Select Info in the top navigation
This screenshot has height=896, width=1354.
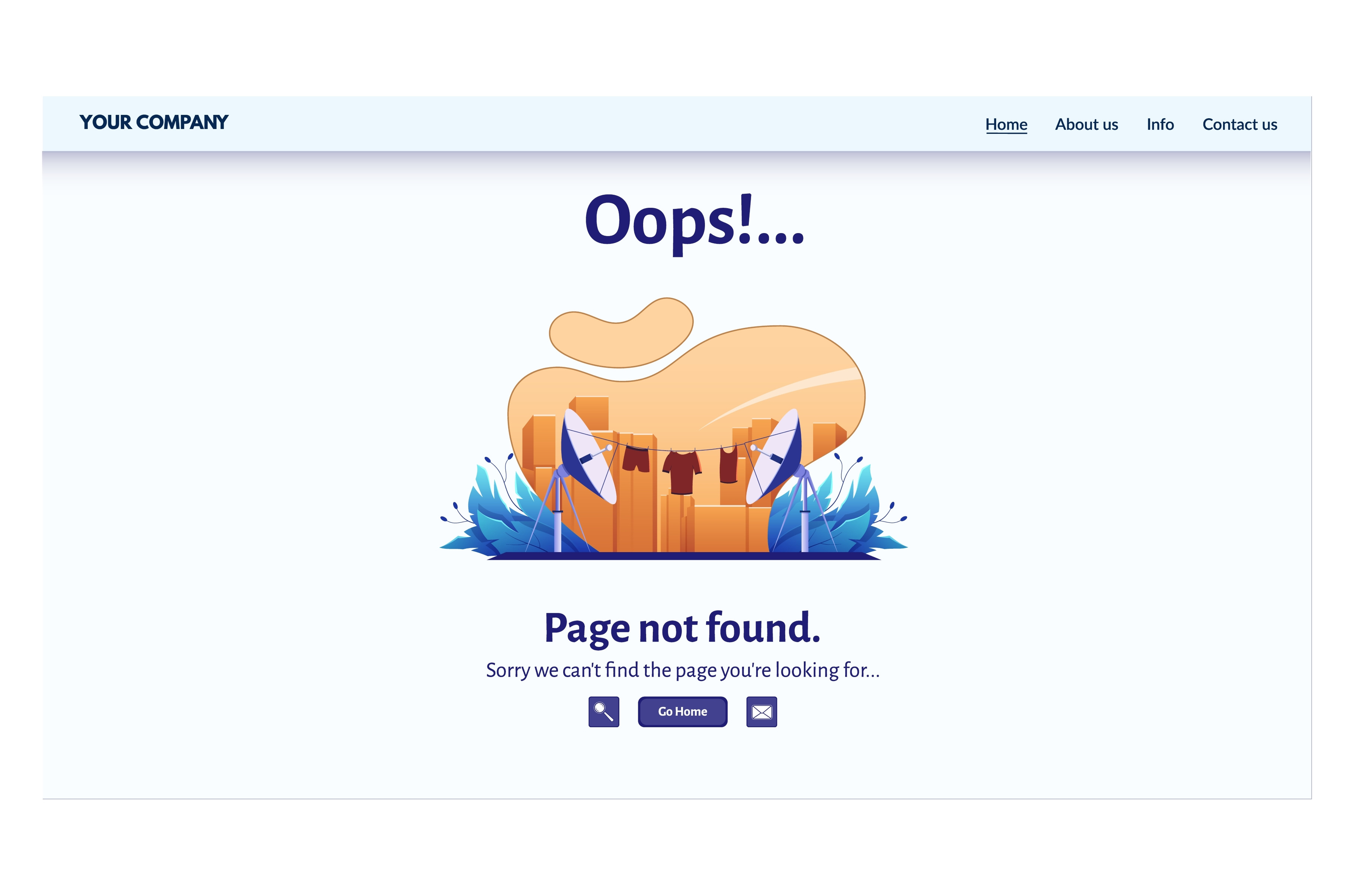point(1160,125)
